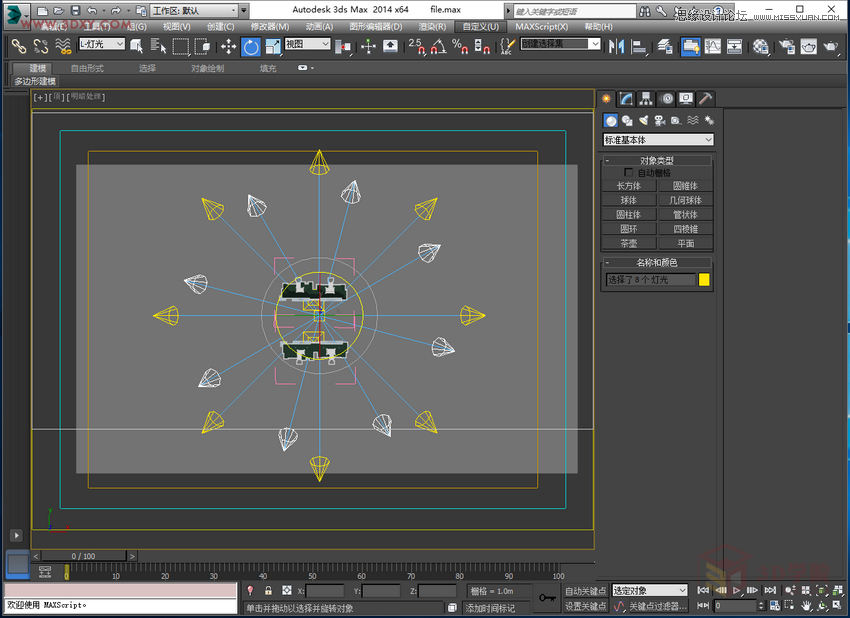Activate the Select and Rotate tool
850x618 pixels.
pos(250,46)
